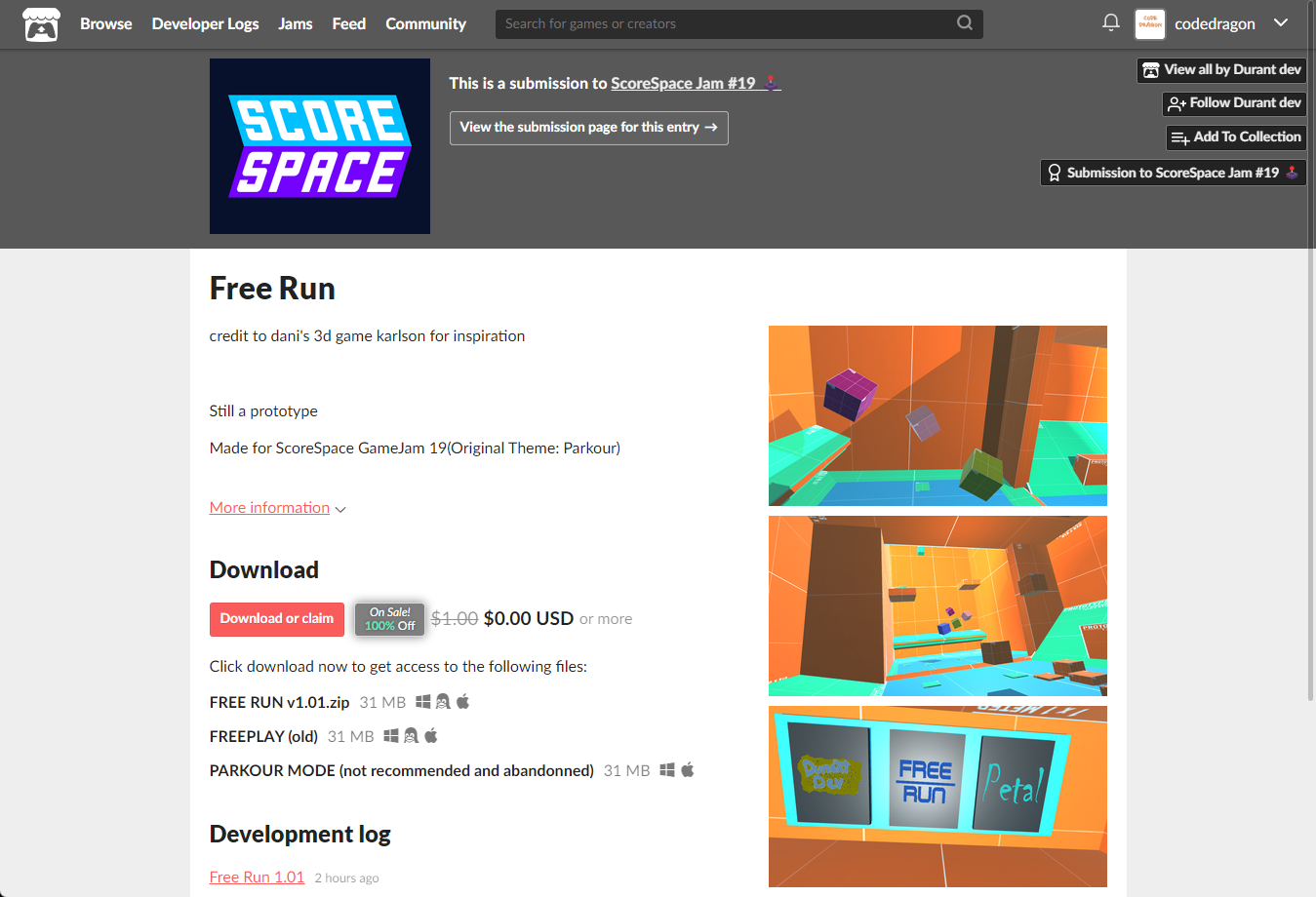Open Submission to ScoreSpace Jam #19 button
This screenshot has width=1316, height=897.
tap(1173, 173)
